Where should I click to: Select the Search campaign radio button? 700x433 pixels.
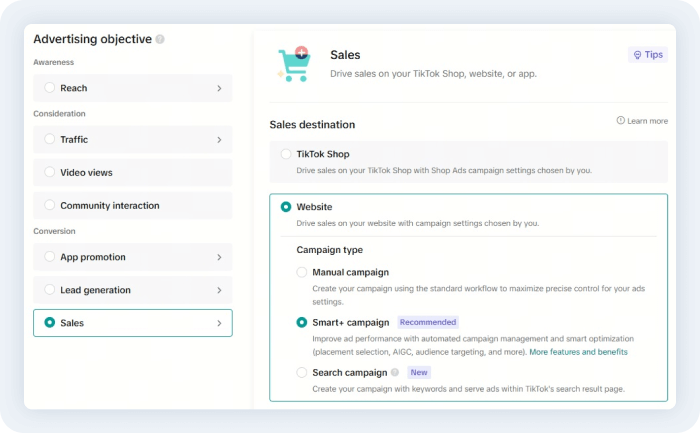tap(302, 373)
